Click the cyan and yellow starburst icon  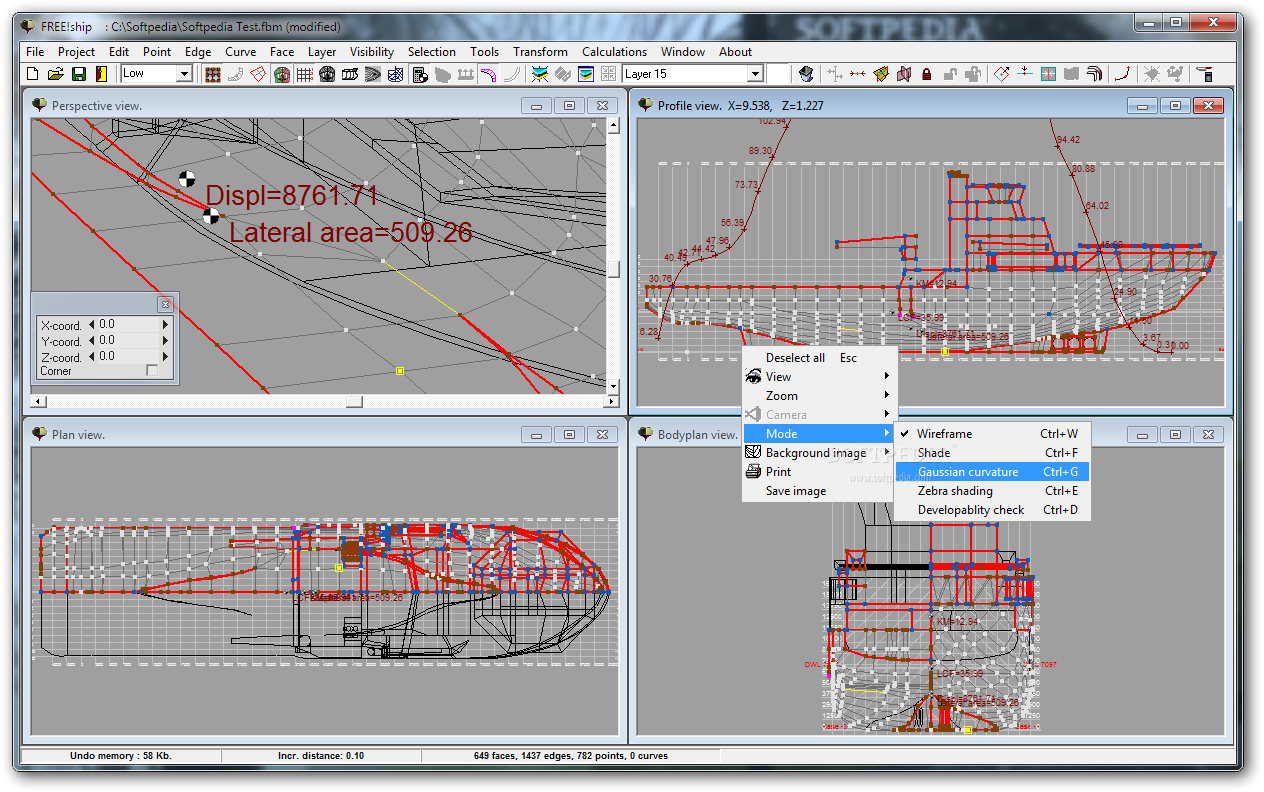tap(540, 74)
